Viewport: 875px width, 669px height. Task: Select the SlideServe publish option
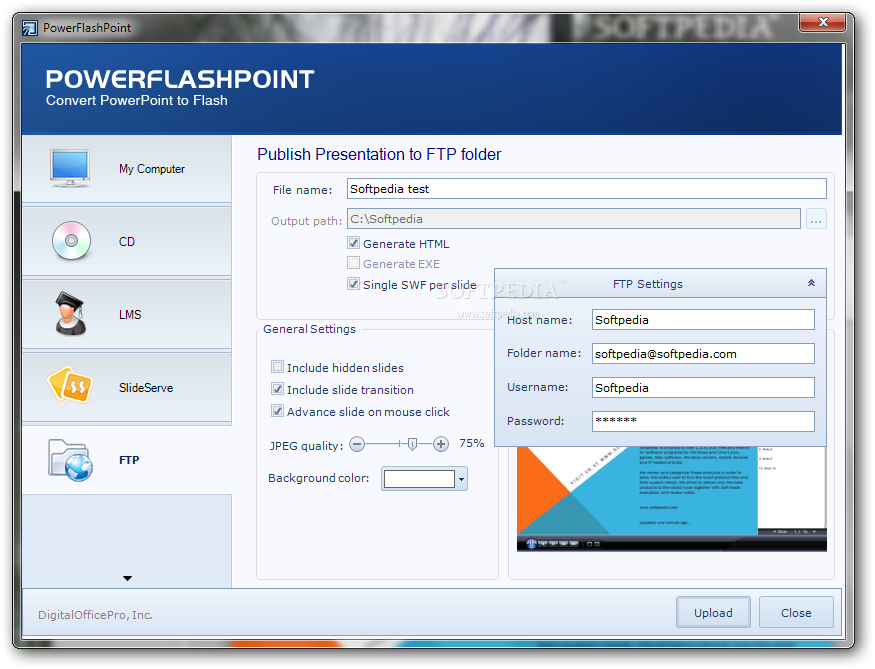tap(127, 387)
